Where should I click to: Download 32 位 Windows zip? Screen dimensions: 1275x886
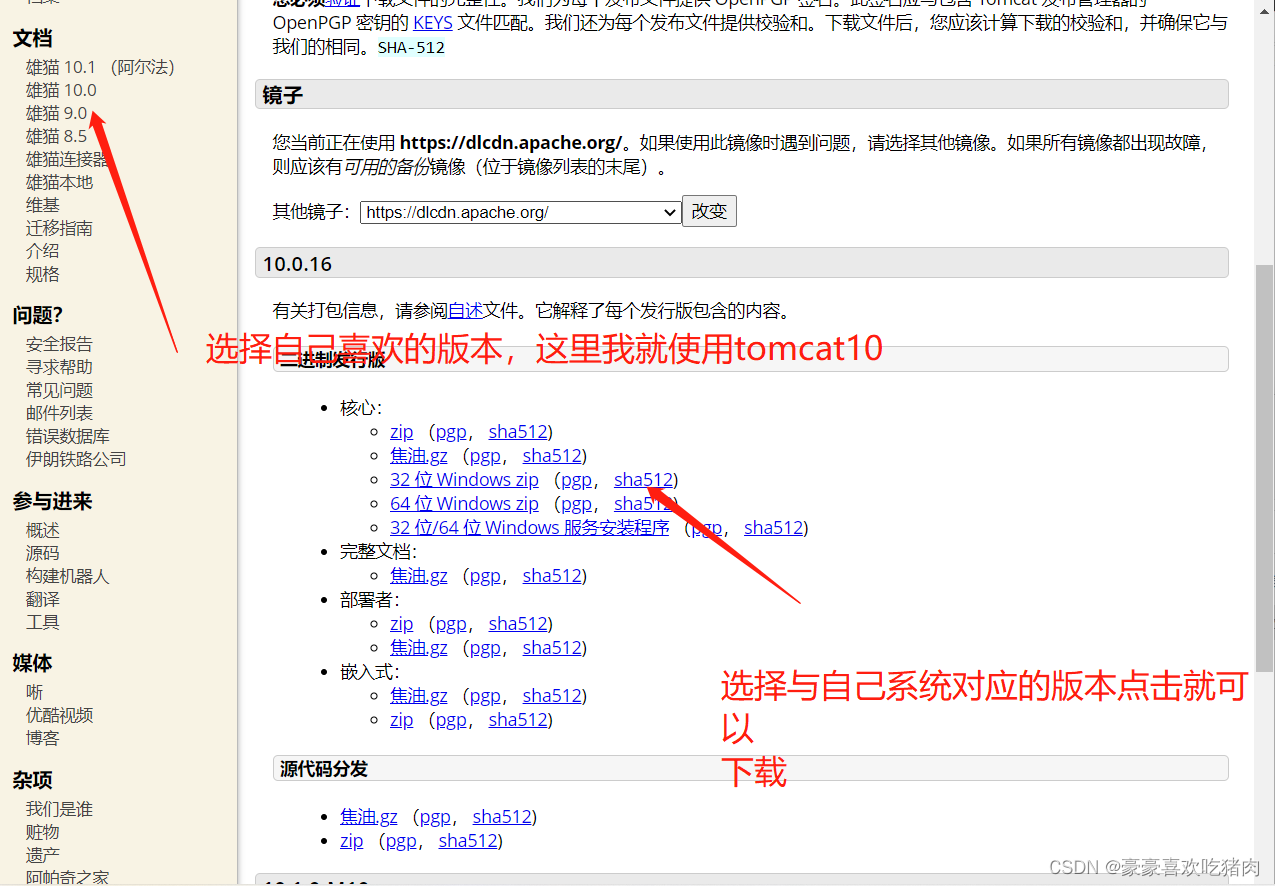464,480
